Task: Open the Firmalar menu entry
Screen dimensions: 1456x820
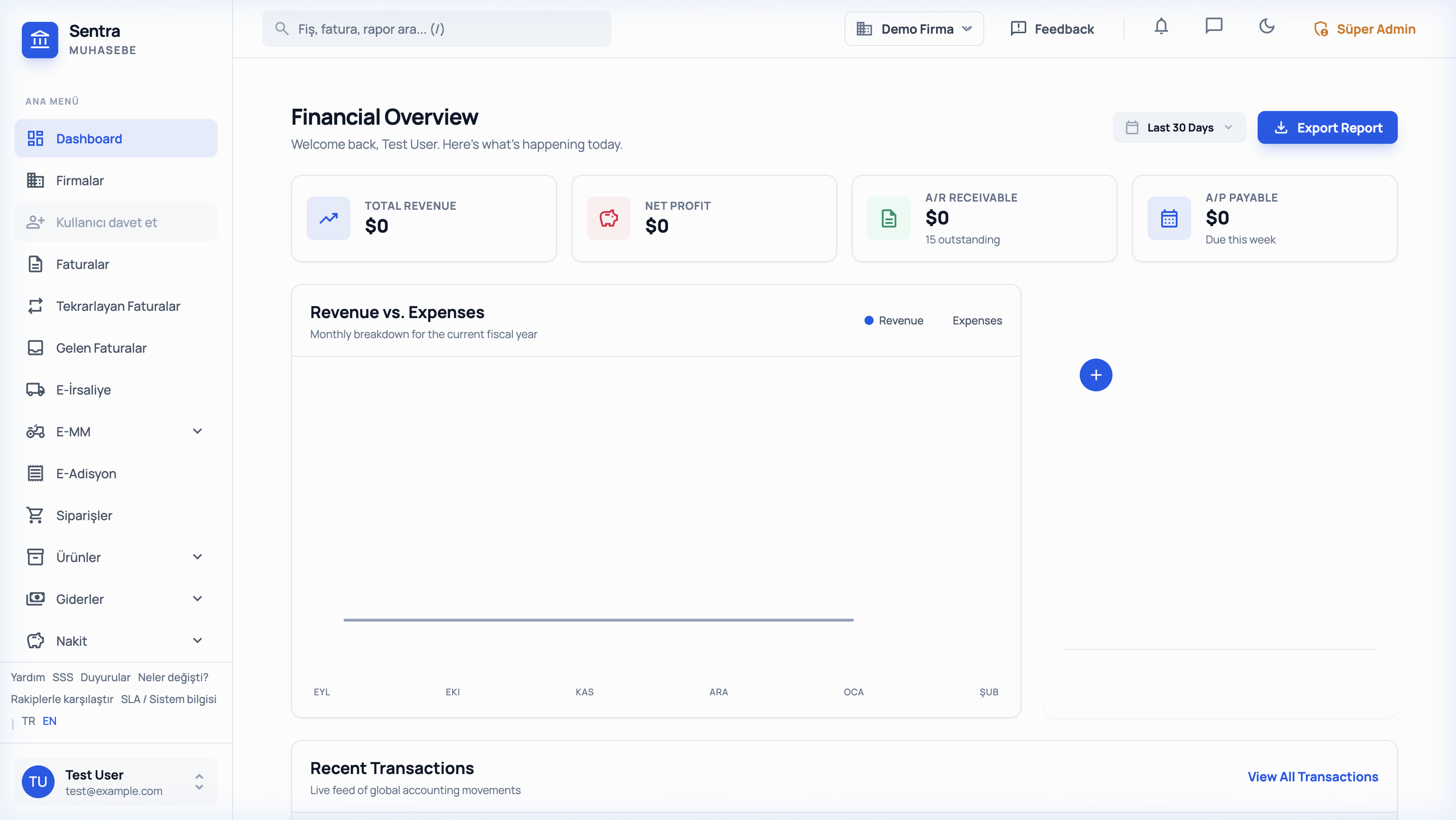Action: [x=80, y=180]
